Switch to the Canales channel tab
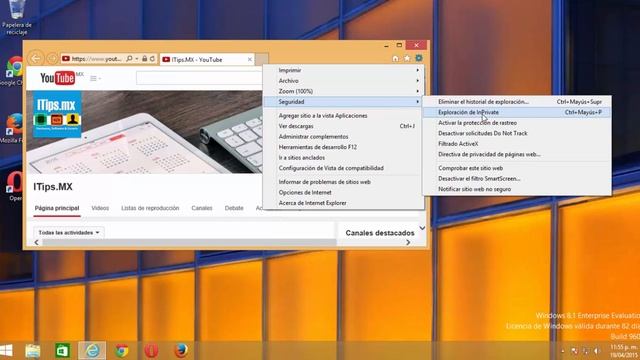This screenshot has width=640, height=360. [202, 208]
